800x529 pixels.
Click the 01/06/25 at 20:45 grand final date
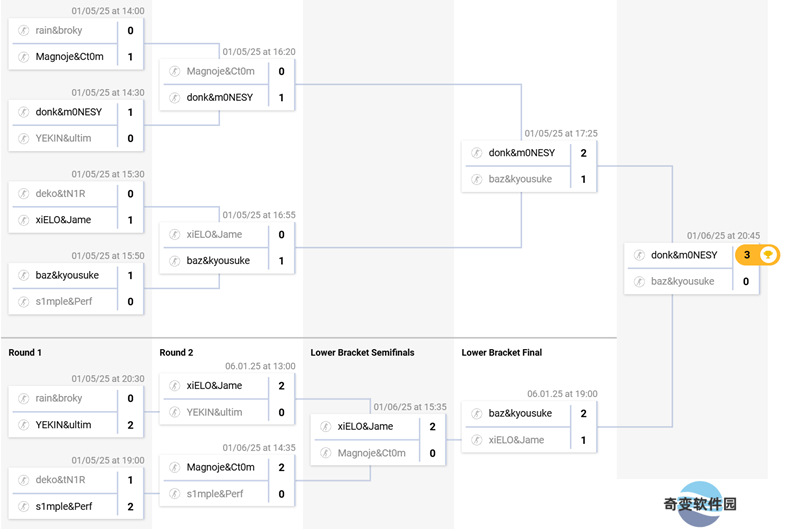click(723, 236)
